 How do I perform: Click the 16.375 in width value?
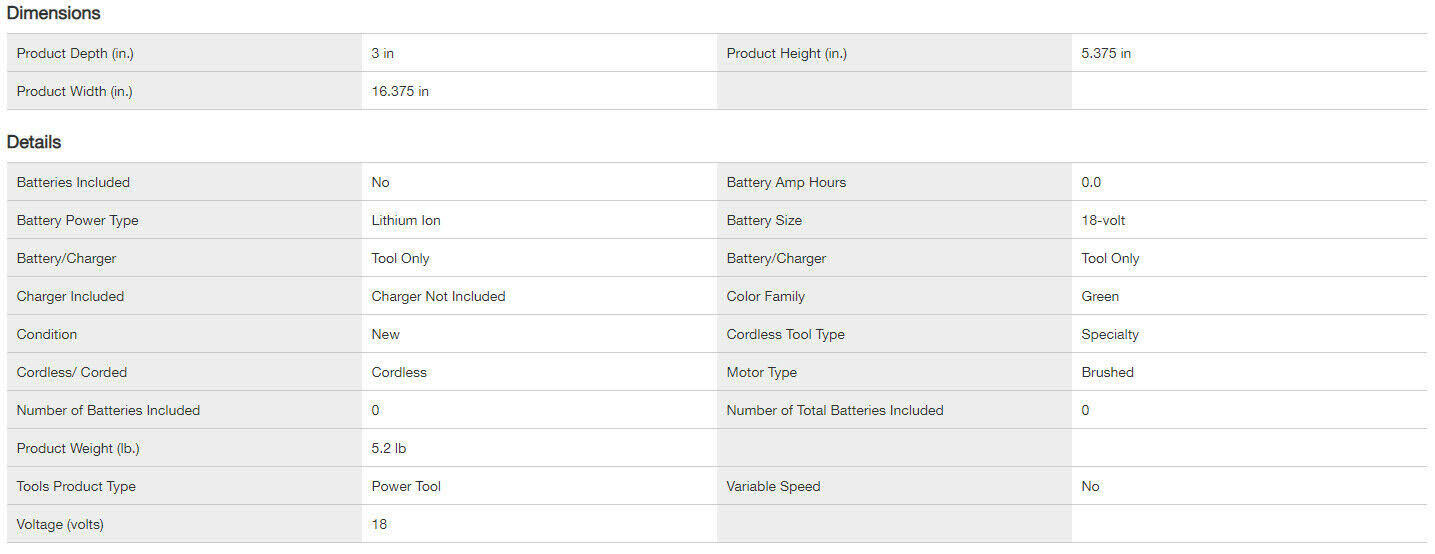pyautogui.click(x=400, y=91)
